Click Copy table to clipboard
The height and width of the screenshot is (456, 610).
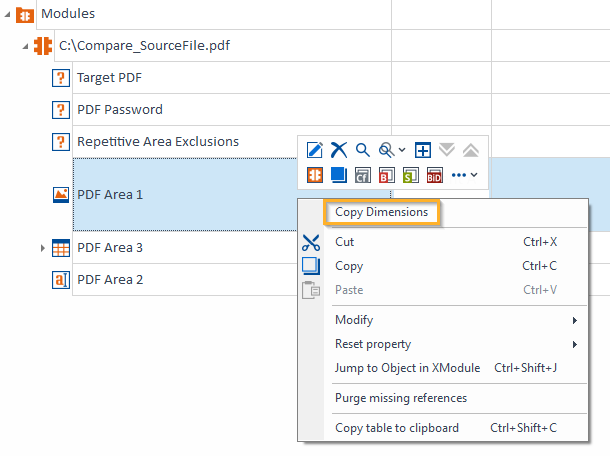tap(397, 428)
